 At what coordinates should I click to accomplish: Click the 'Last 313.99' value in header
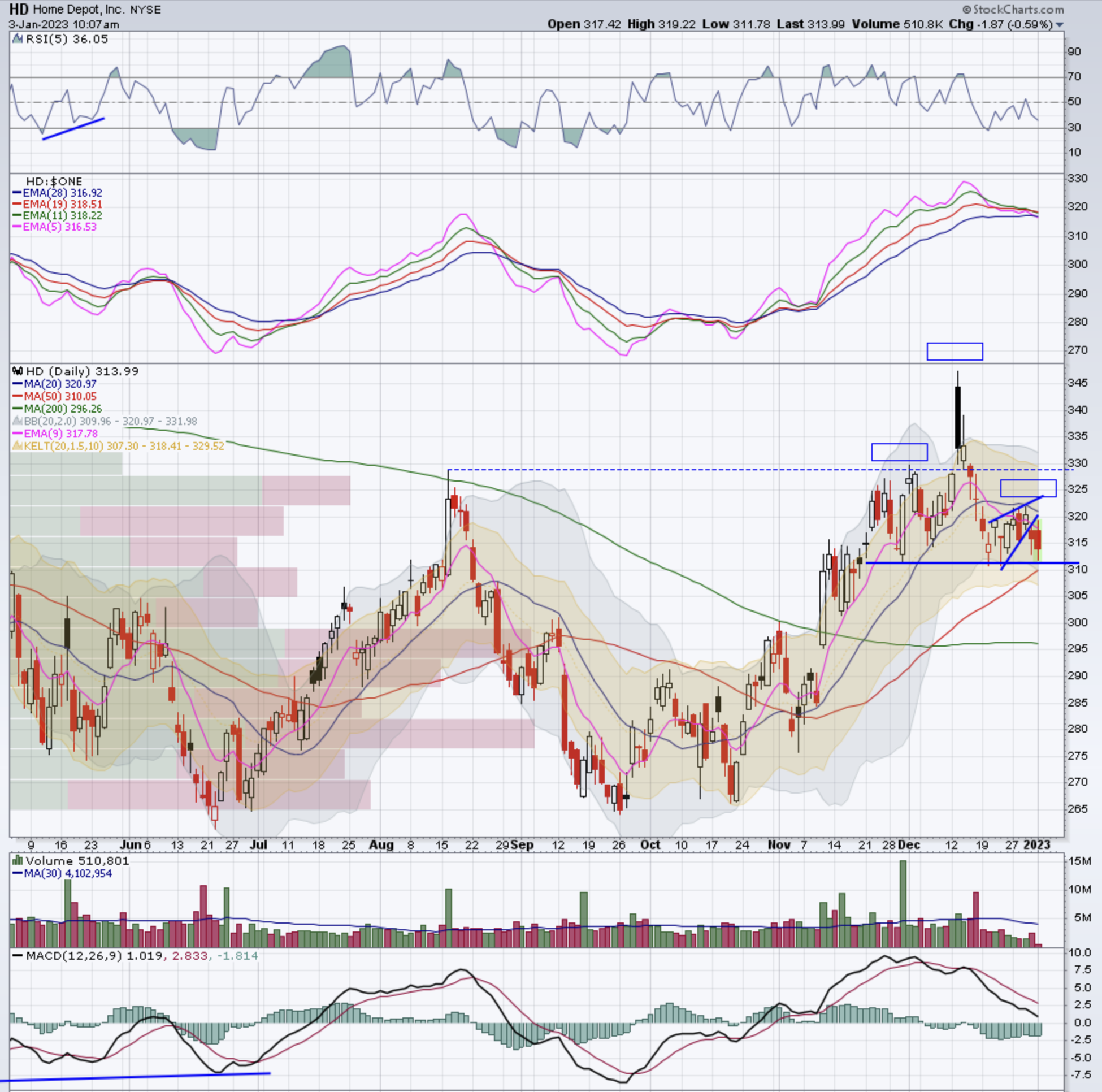(810, 24)
